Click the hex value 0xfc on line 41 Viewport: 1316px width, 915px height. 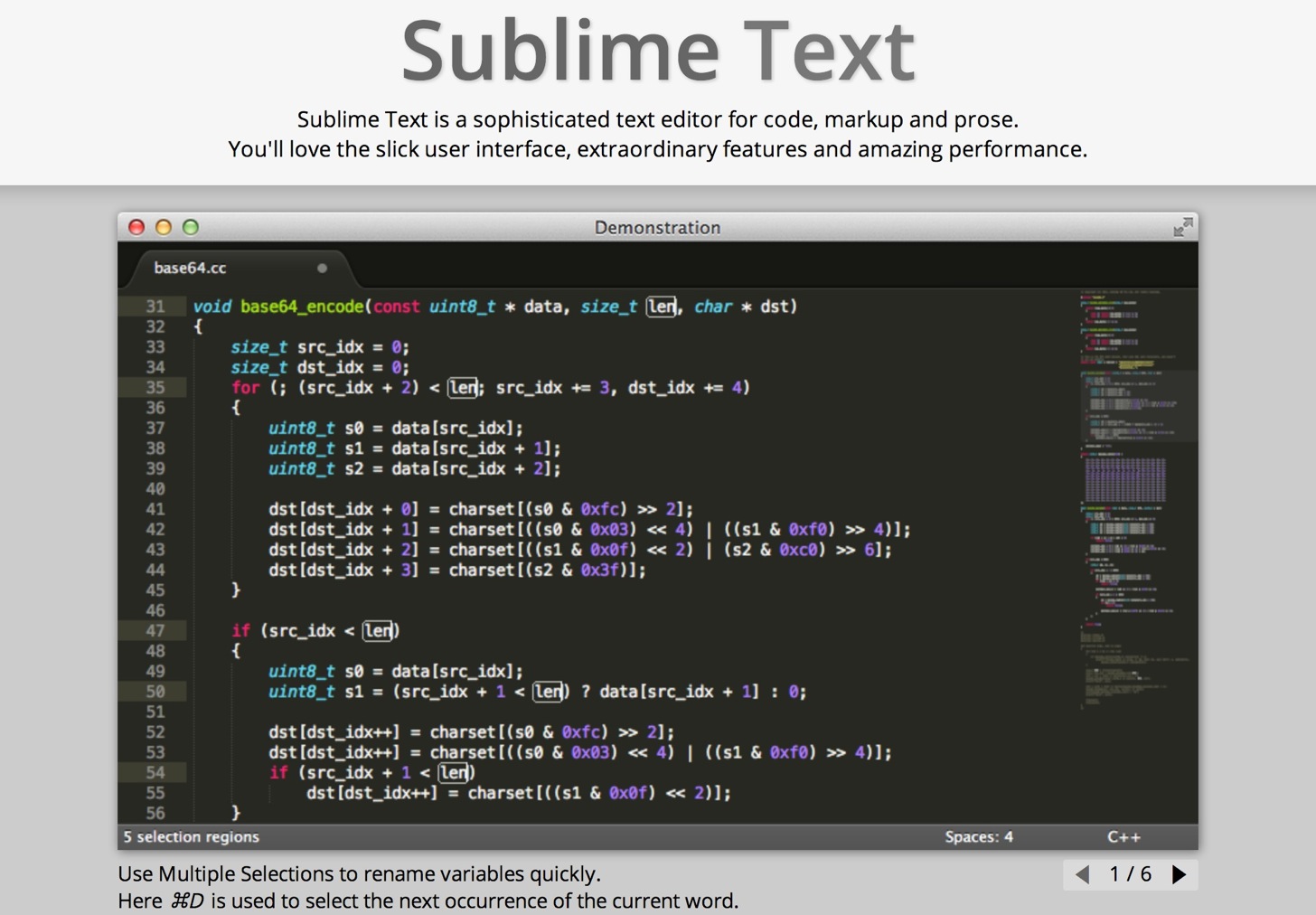click(x=600, y=509)
